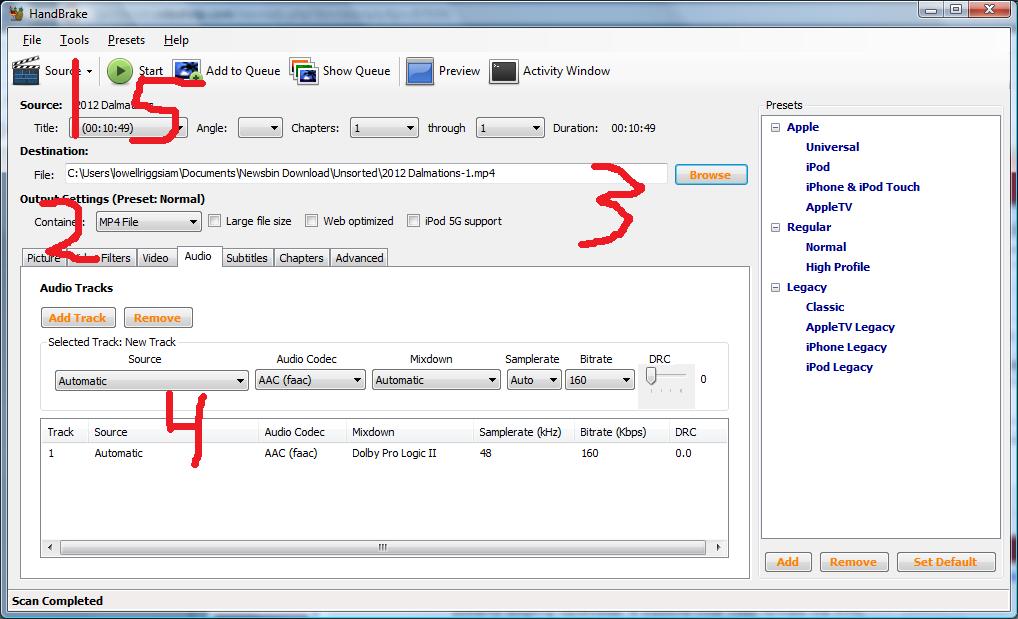1018x619 pixels.
Task: Collapse the Legacy presets group
Action: pos(775,287)
